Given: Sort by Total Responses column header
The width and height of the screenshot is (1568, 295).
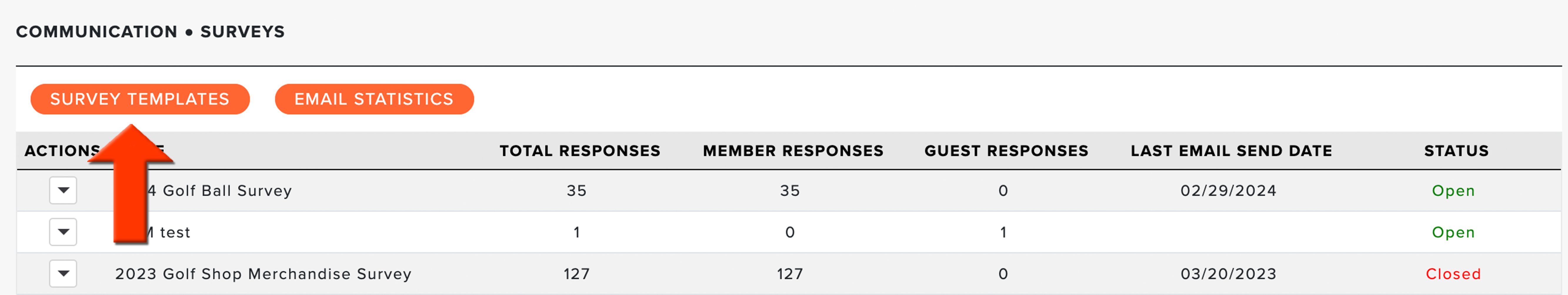Looking at the screenshot, I should coord(580,151).
